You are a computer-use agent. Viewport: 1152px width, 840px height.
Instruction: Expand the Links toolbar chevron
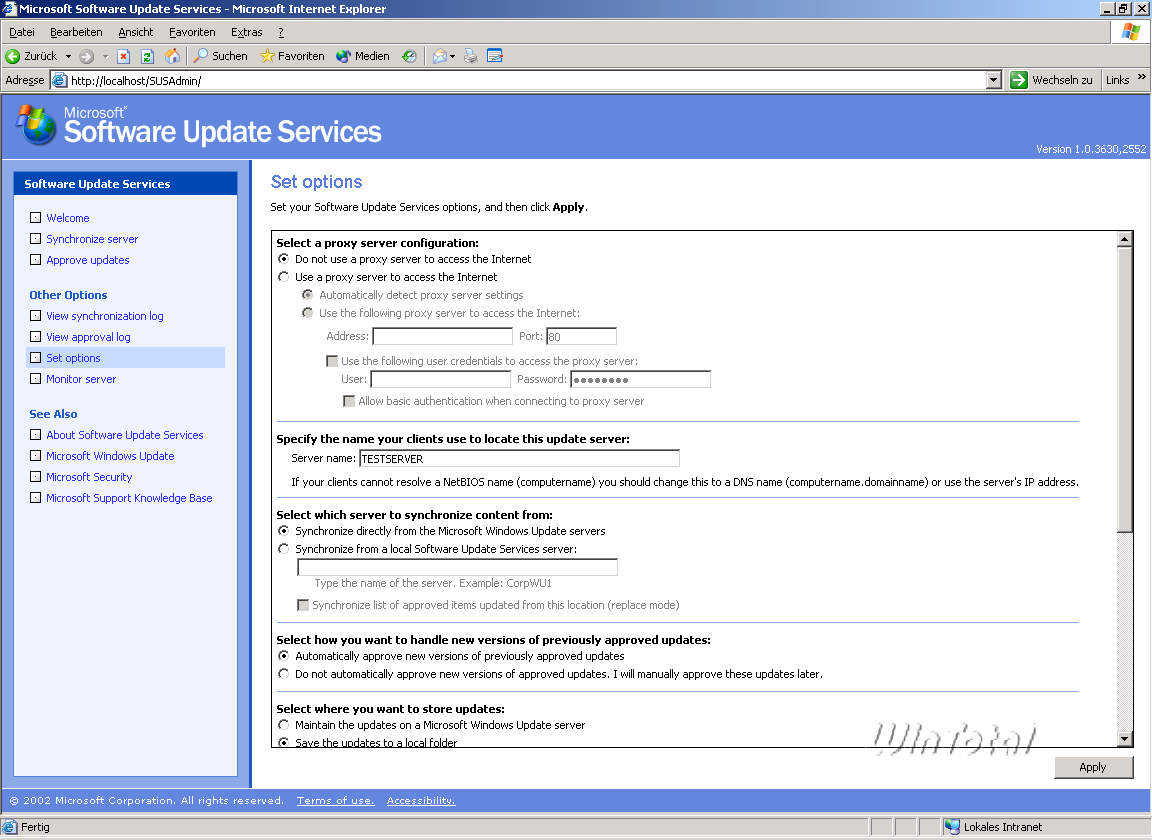[1142, 77]
